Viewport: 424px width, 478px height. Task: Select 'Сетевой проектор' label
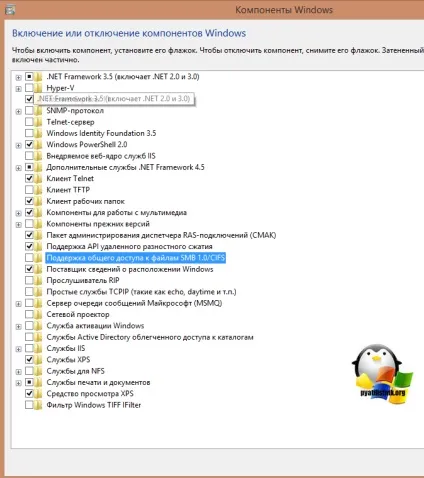[78, 315]
